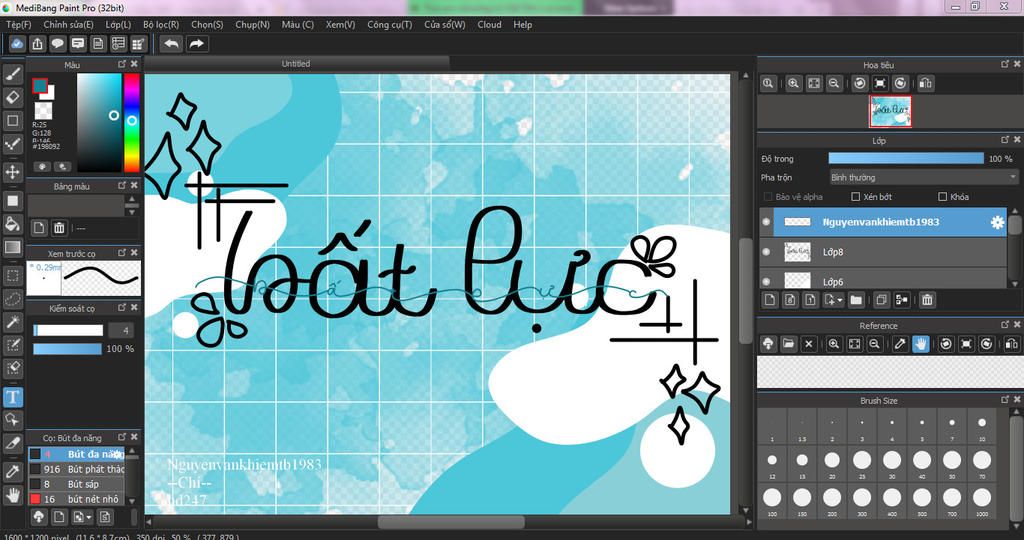Click down arrow of layer list scrollbar
This screenshot has width=1024, height=540.
point(1014,283)
